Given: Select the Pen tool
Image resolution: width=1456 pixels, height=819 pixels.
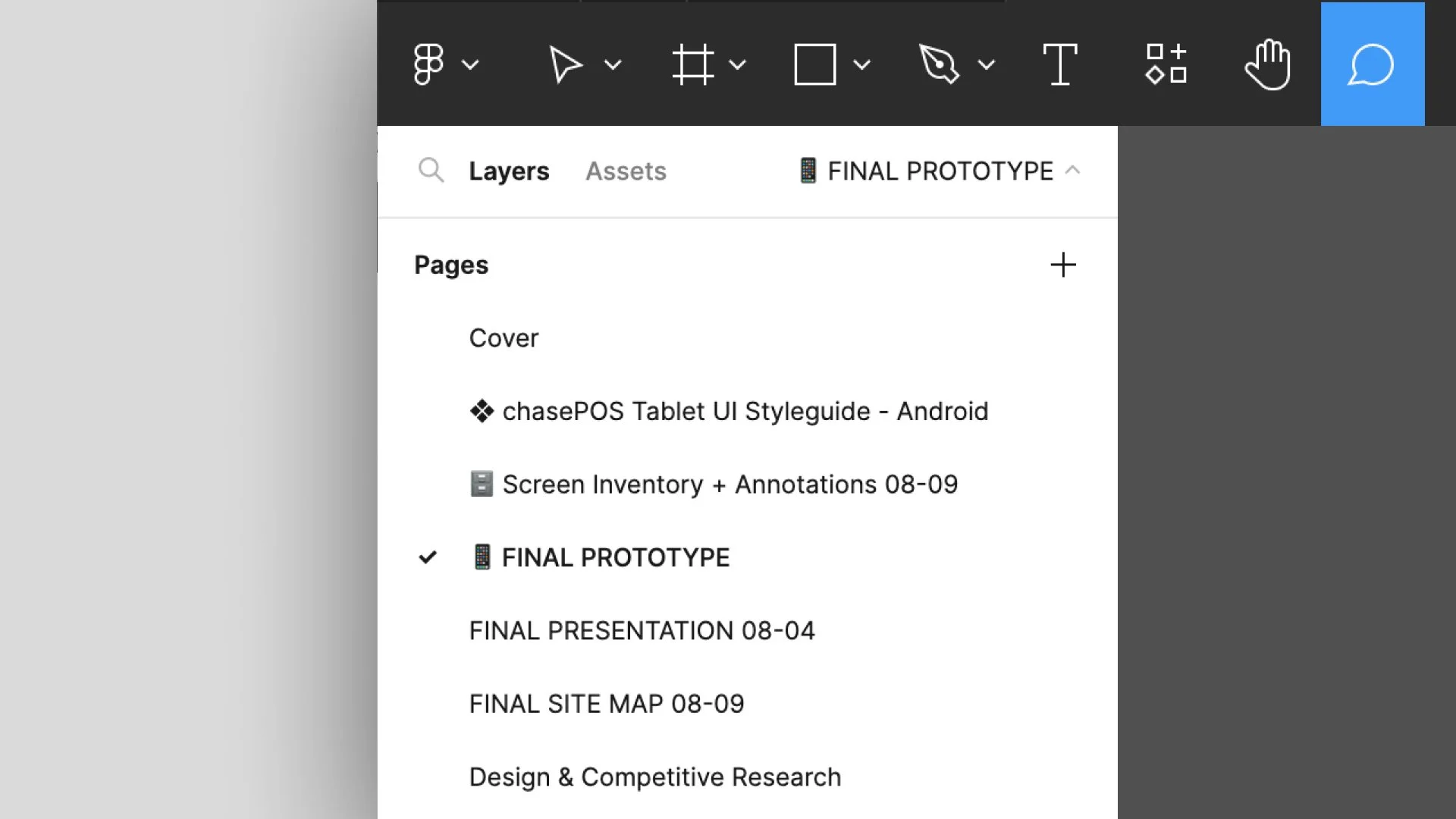Looking at the screenshot, I should (939, 64).
